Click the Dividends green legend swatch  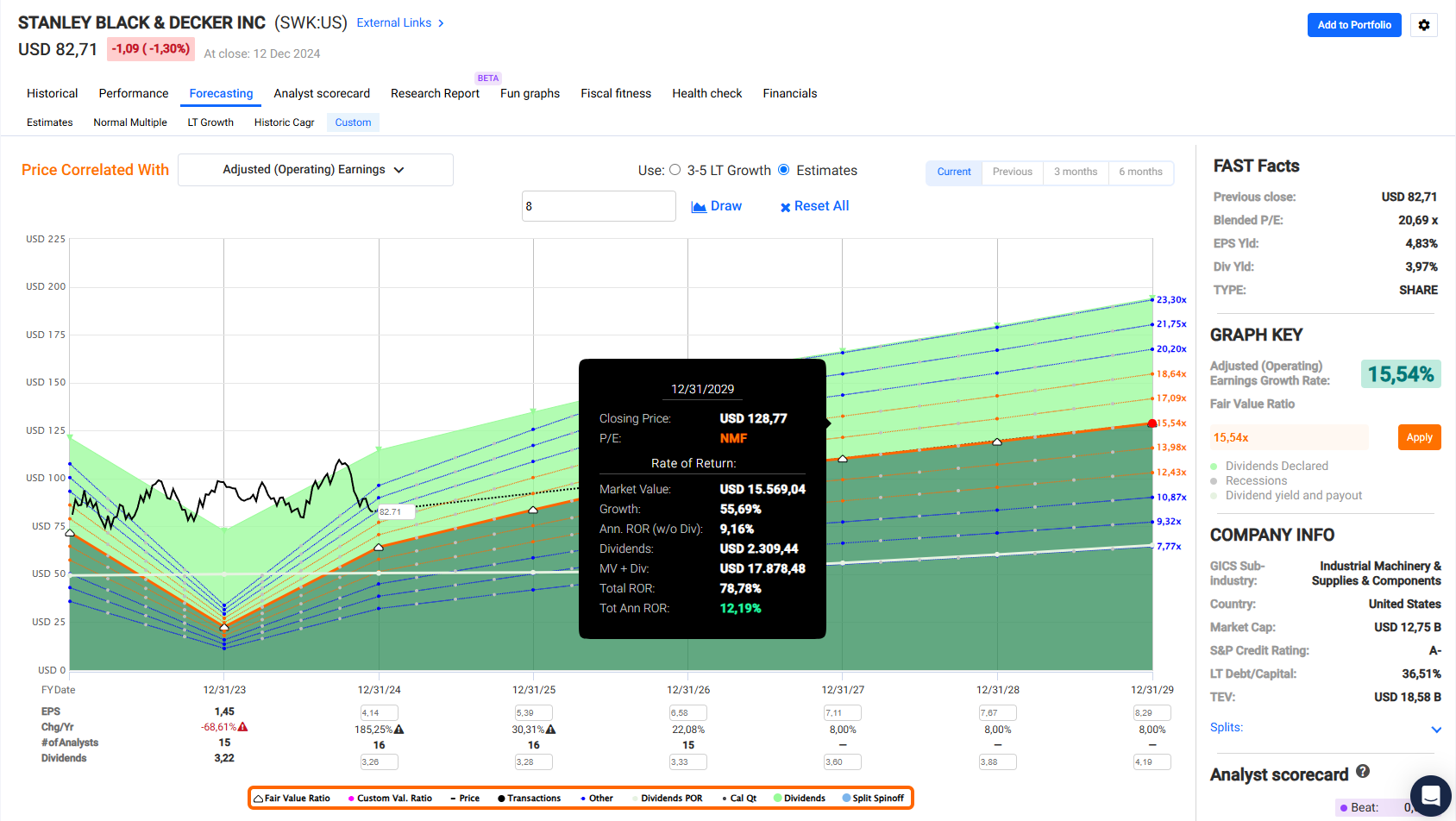click(x=778, y=799)
